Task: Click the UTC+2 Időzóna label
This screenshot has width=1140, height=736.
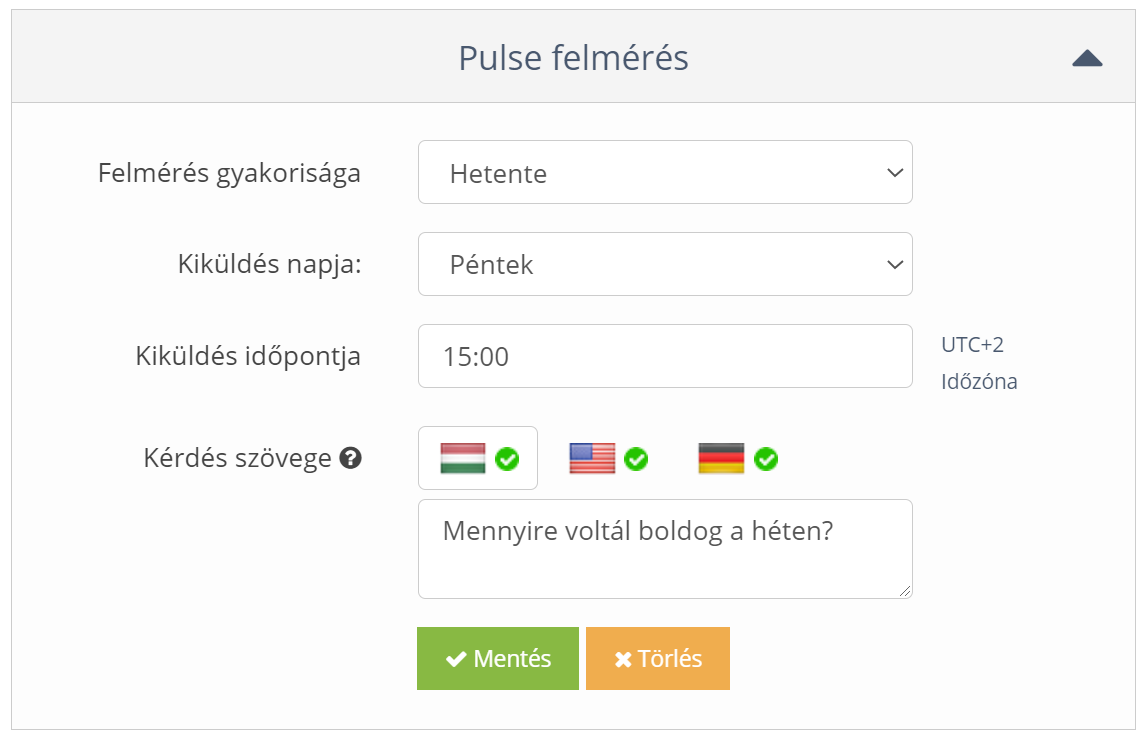Action: (979, 363)
